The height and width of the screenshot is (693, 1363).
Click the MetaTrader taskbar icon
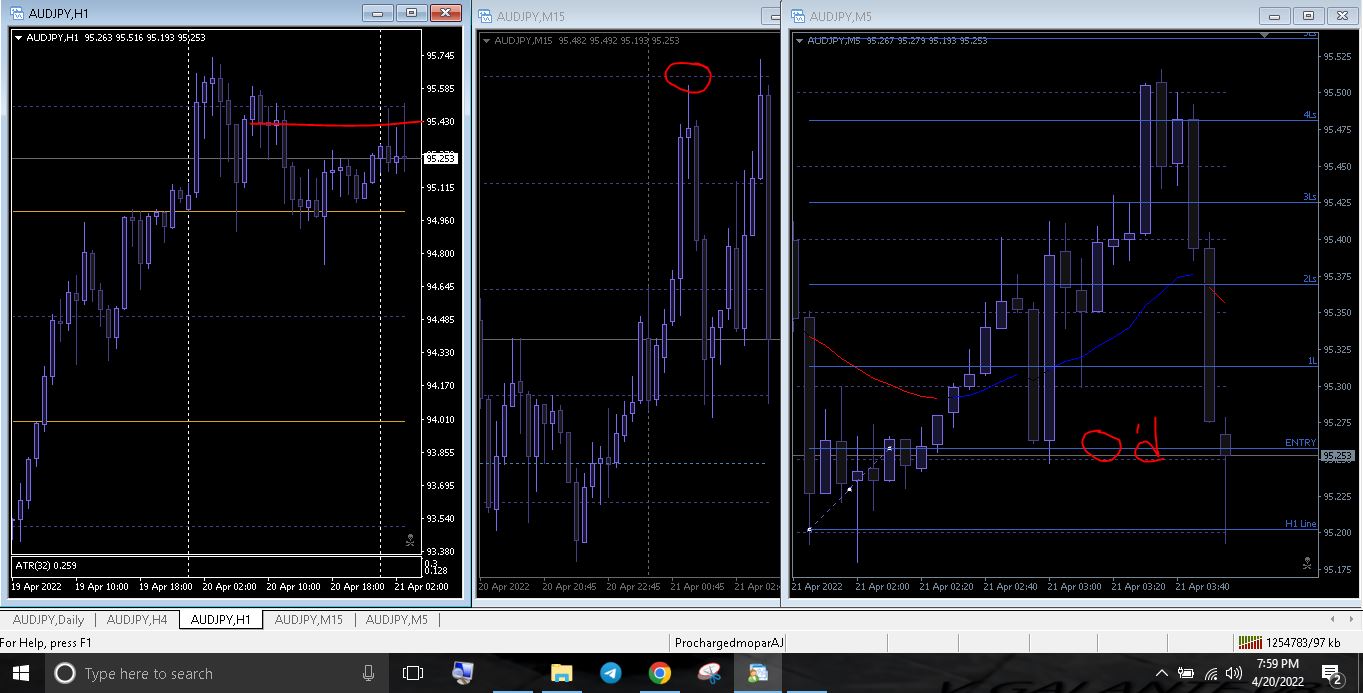(757, 673)
